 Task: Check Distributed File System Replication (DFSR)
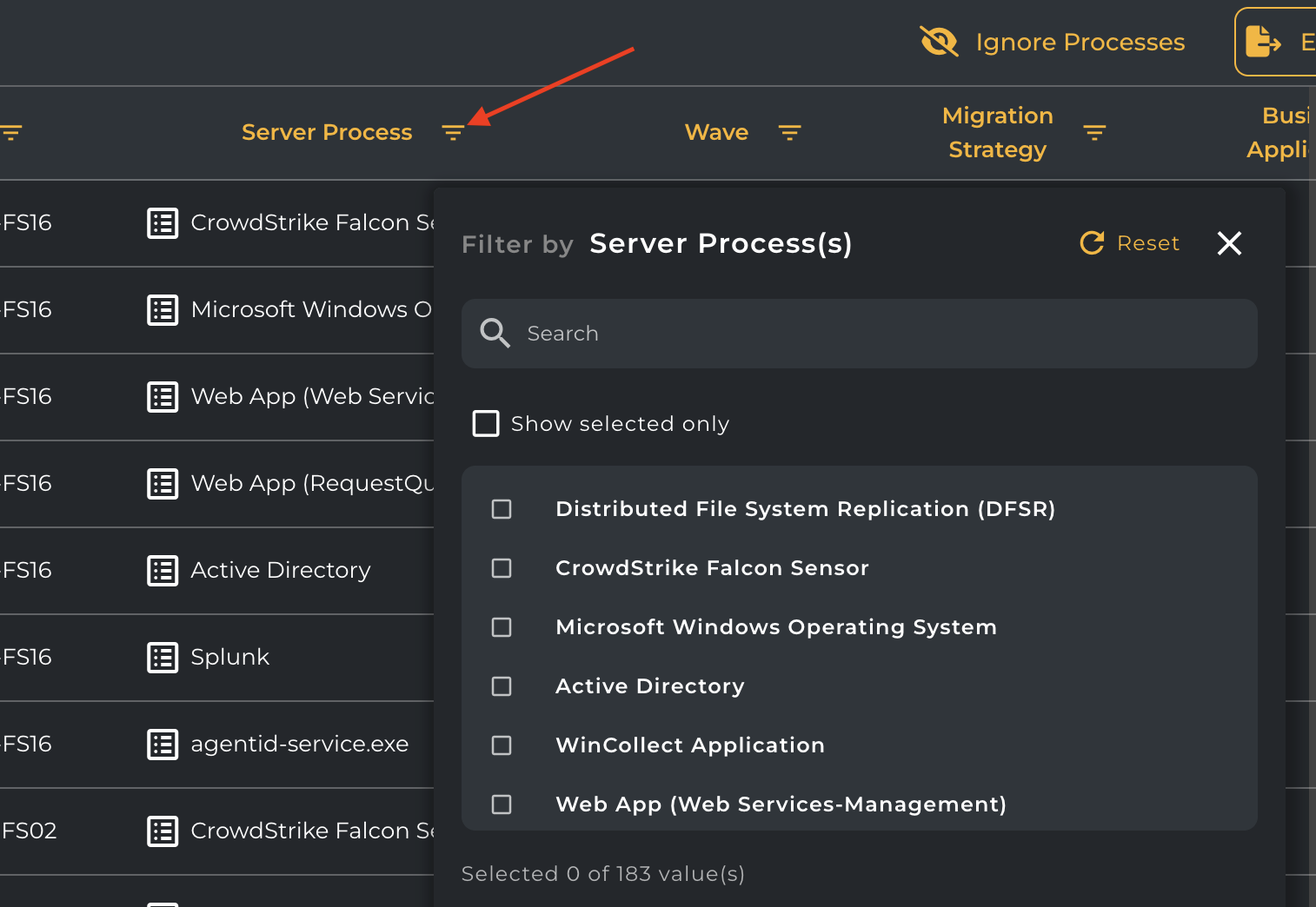(502, 509)
